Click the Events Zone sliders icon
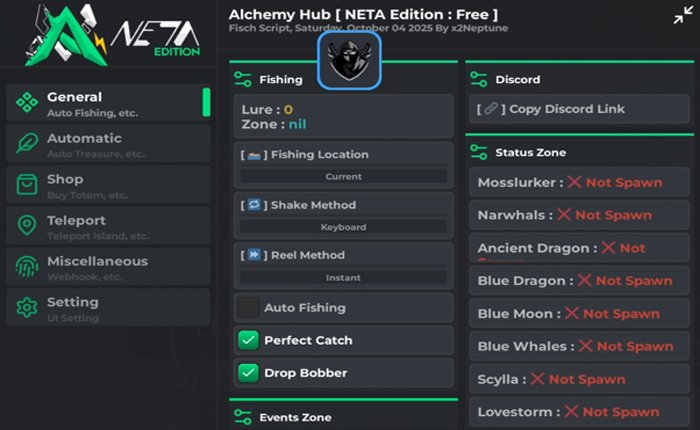Screen dimensions: 700x430 point(242,416)
